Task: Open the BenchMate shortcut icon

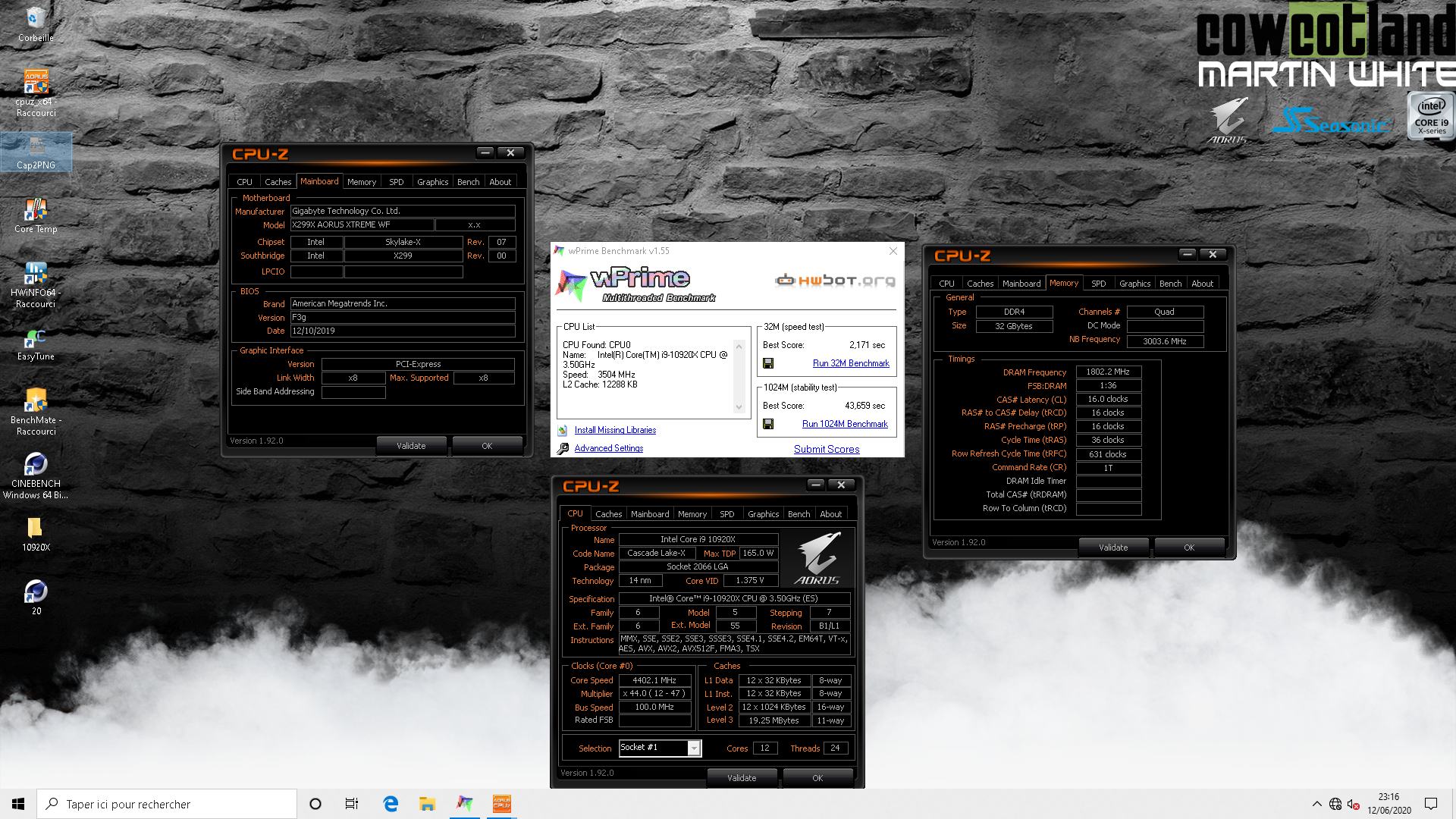Action: click(x=36, y=412)
